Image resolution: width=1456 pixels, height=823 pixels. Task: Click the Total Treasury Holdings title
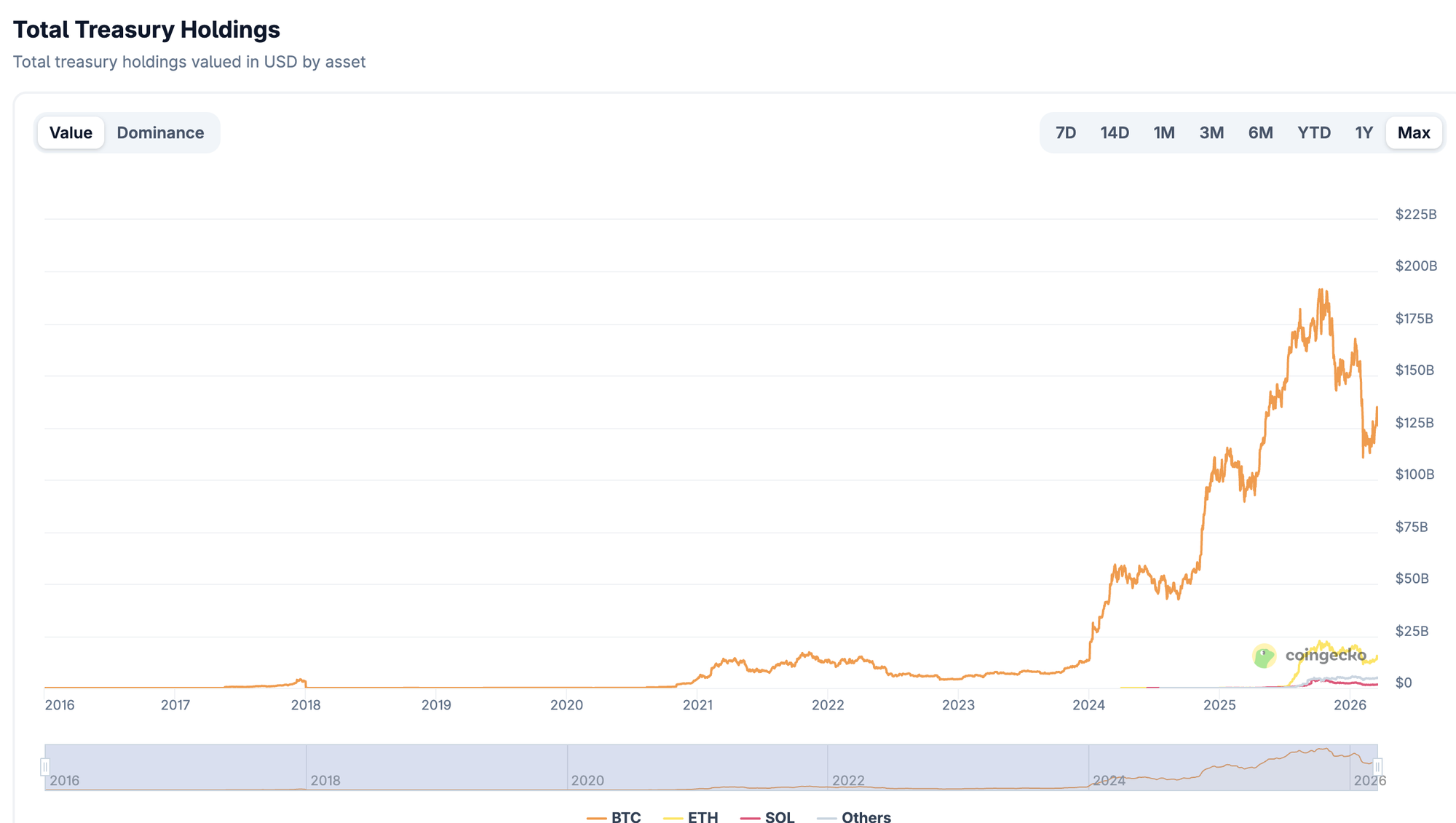pyautogui.click(x=146, y=30)
